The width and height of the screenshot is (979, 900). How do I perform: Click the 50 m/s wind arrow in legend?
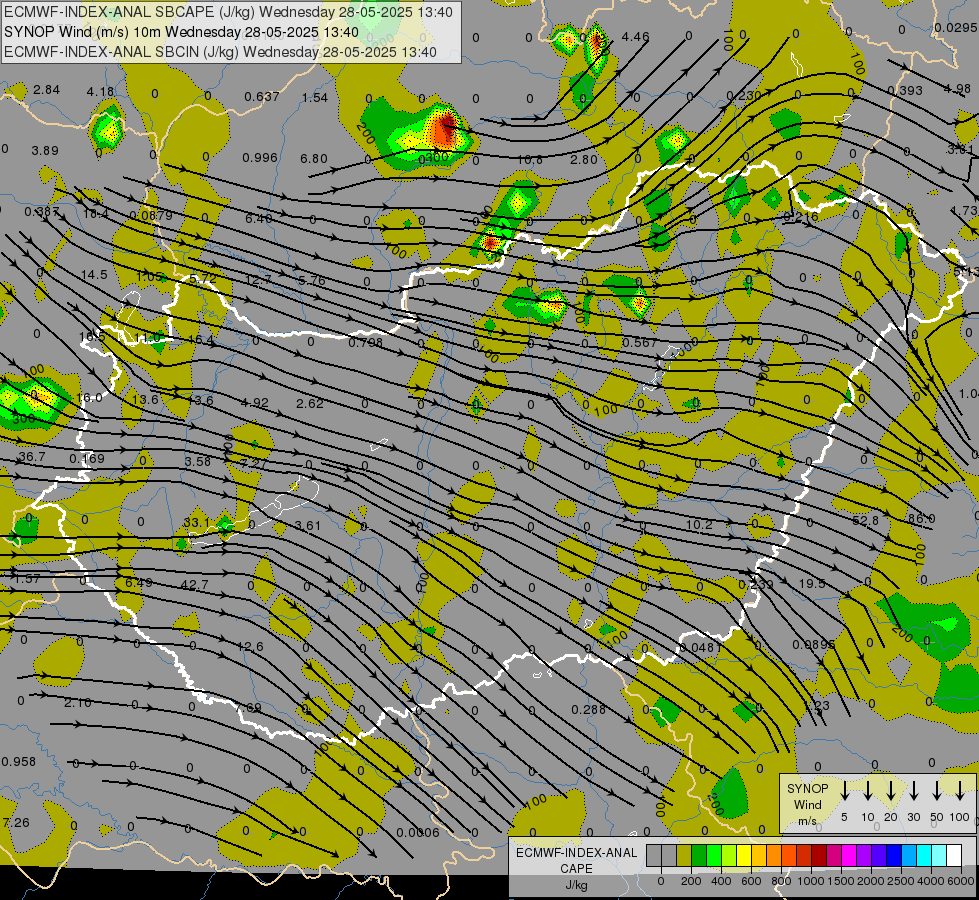click(x=937, y=791)
